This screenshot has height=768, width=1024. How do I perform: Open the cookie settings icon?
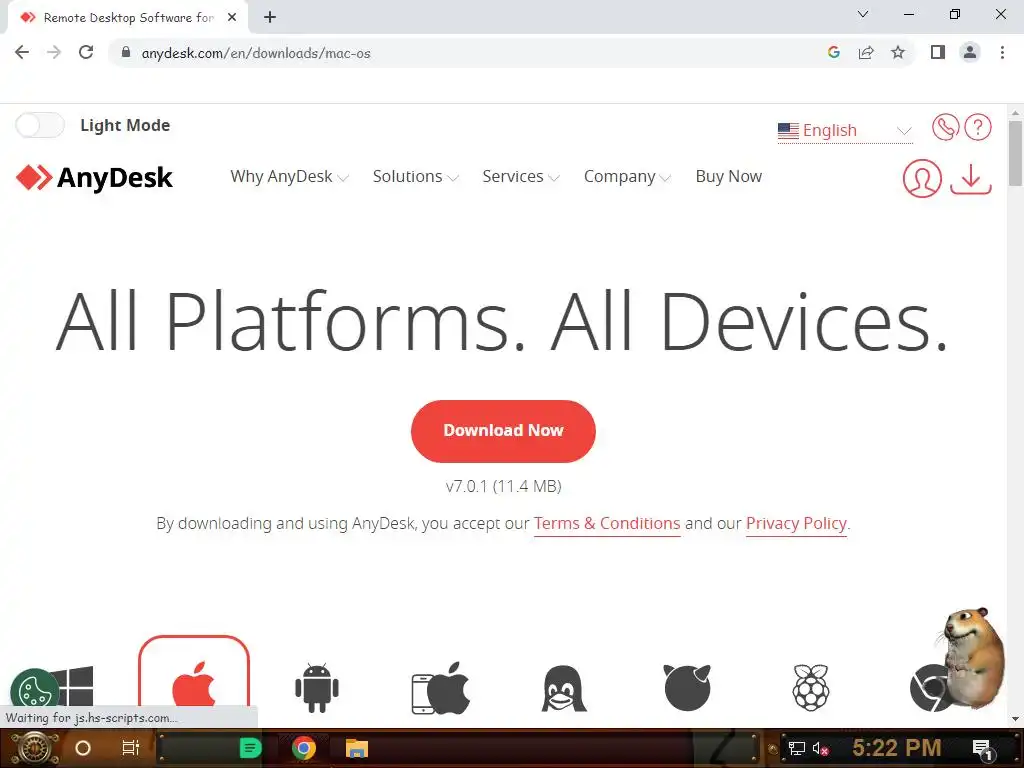[33, 690]
